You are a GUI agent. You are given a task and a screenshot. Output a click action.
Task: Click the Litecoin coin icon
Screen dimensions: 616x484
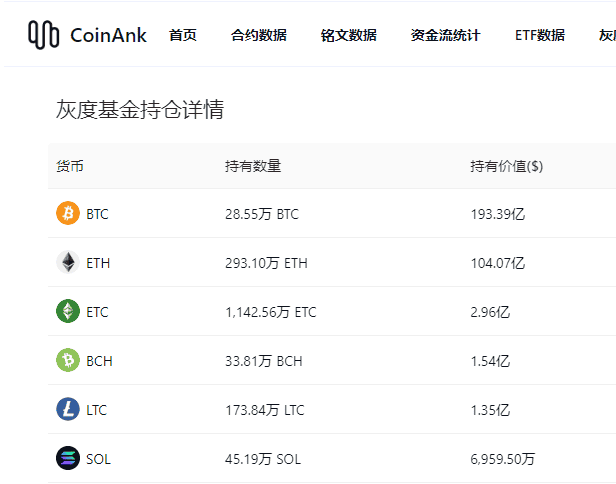(68, 410)
